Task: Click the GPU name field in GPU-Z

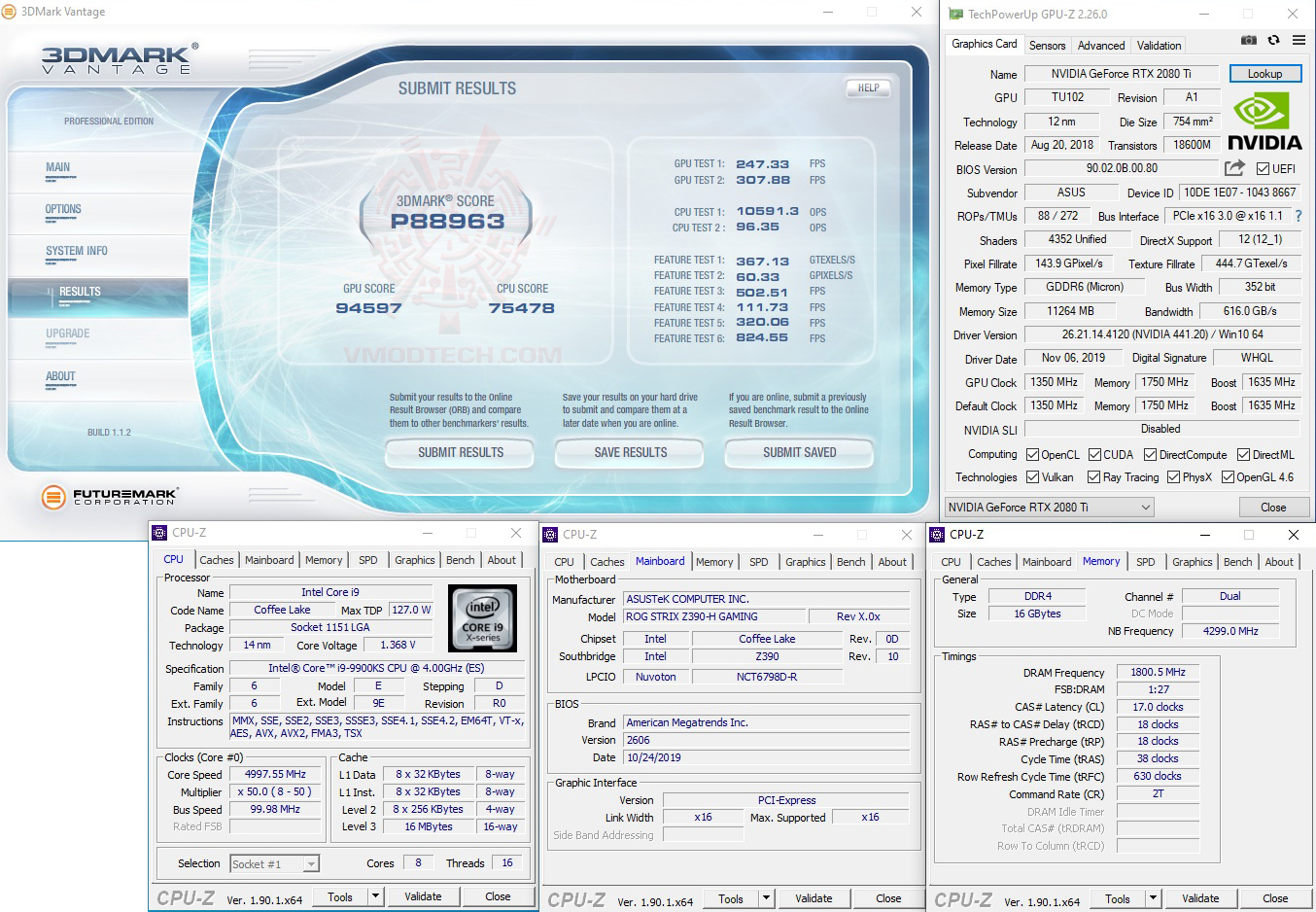Action: click(1121, 74)
